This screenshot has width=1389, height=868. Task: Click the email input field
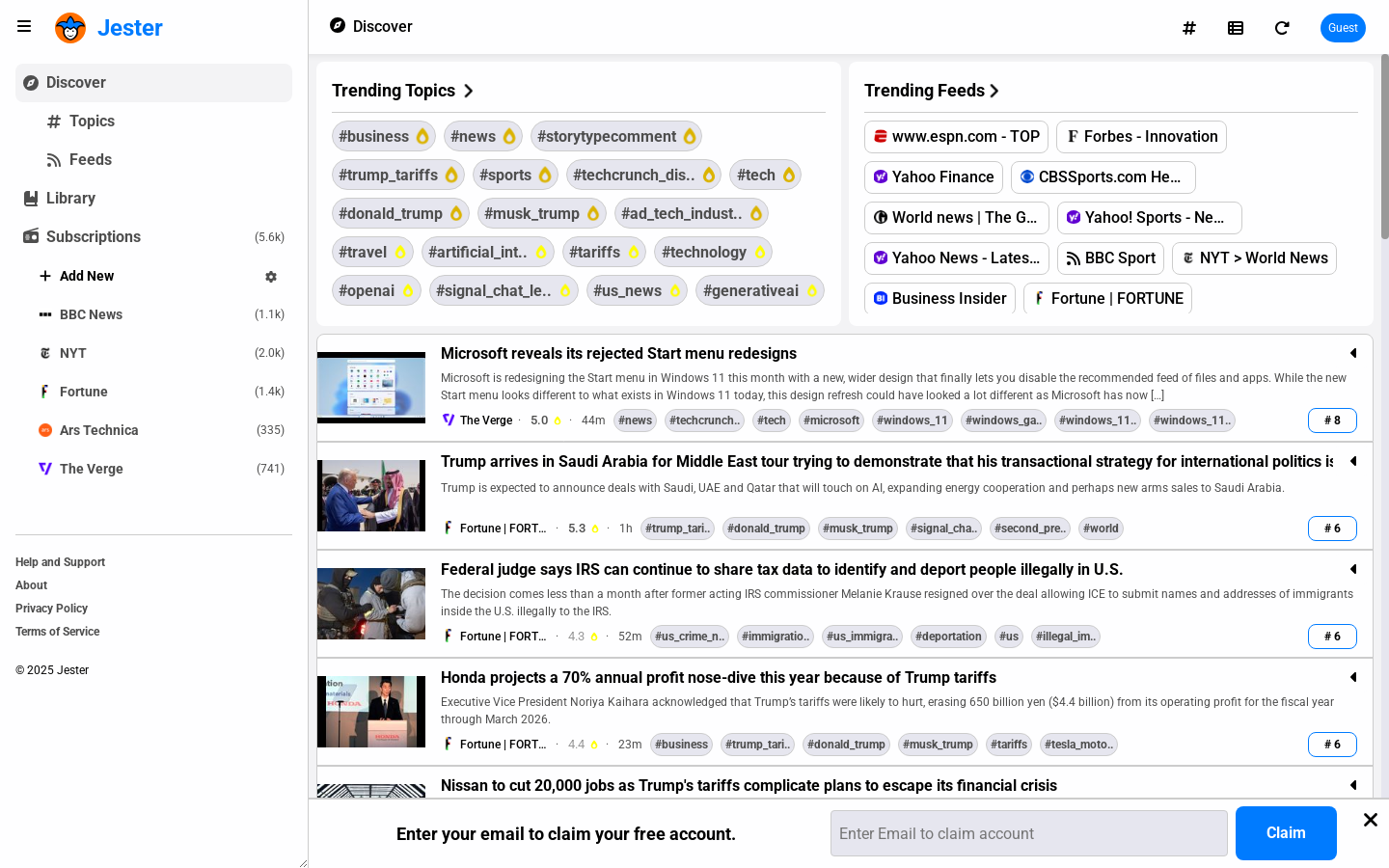(1028, 833)
